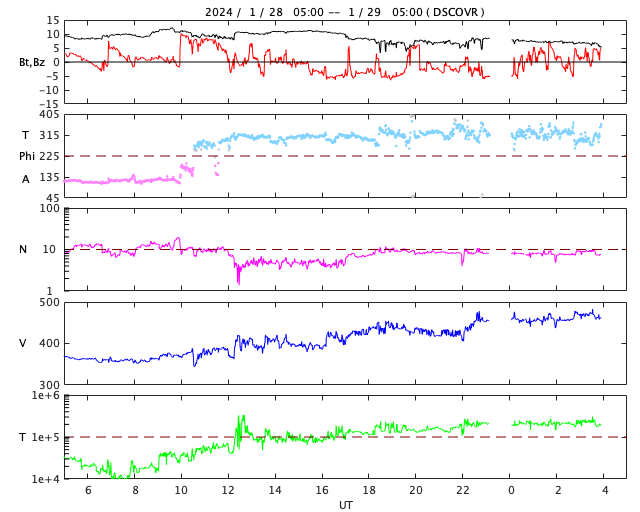Select the '1e+4' temperature tick label
Viewport: 640px width, 512px height.
[x=46, y=479]
